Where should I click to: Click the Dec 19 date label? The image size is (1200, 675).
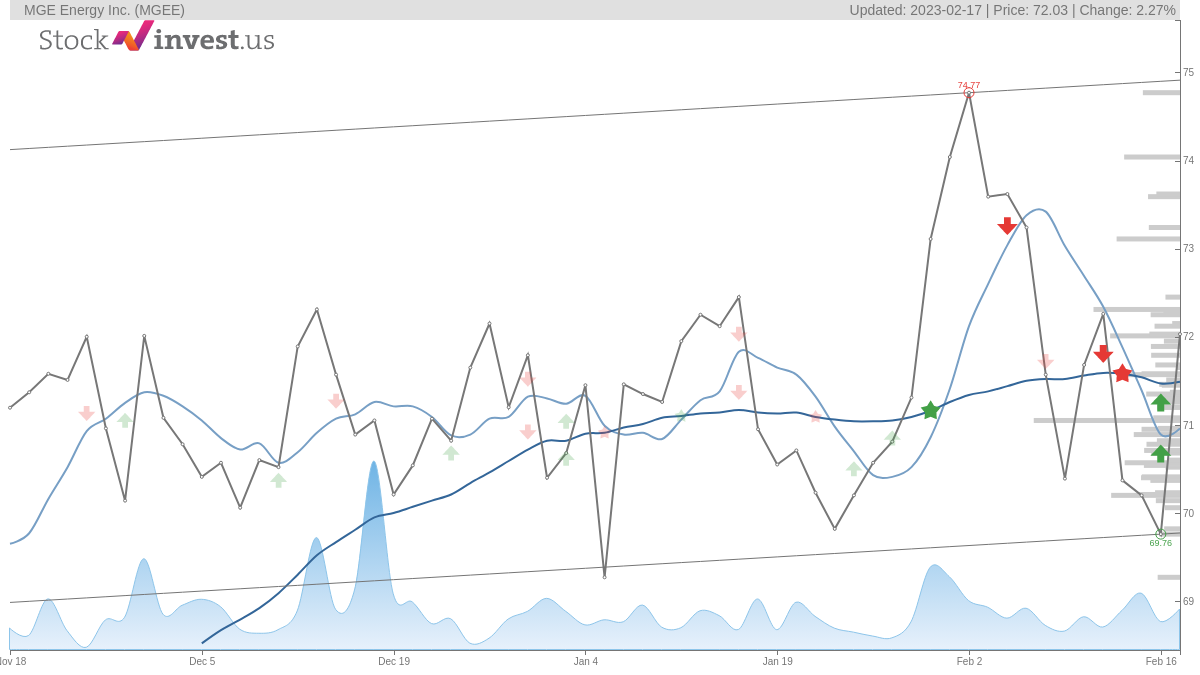pyautogui.click(x=394, y=661)
